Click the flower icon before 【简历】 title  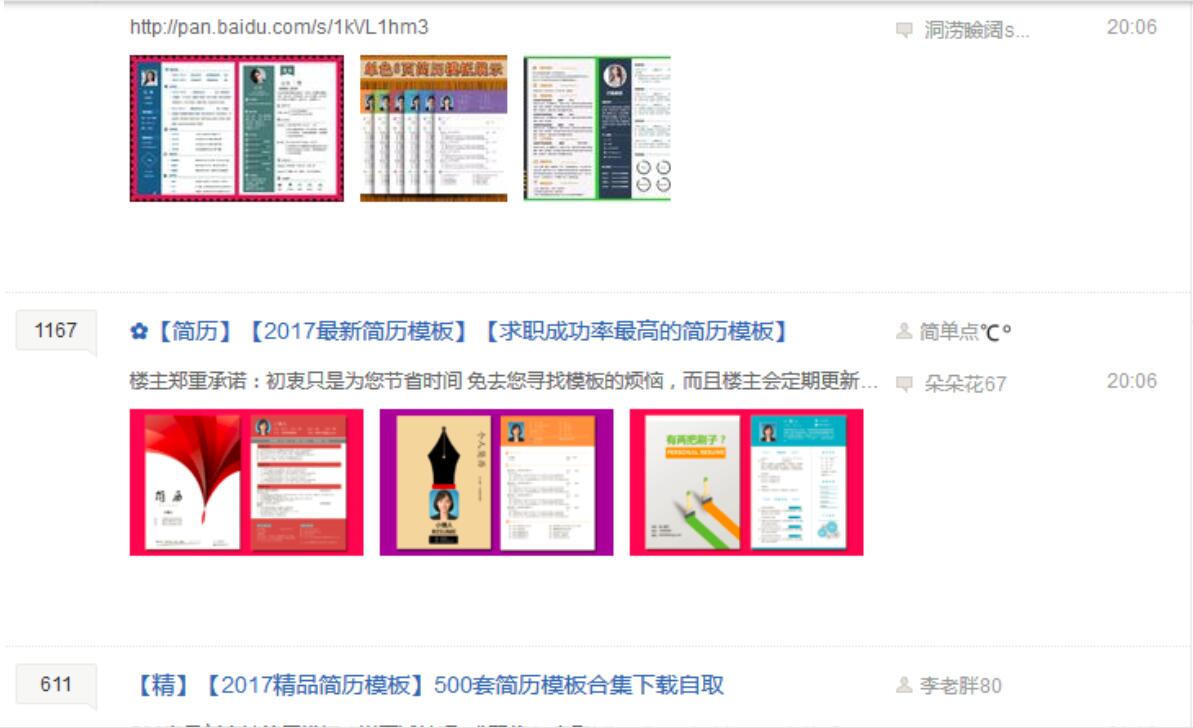point(139,331)
